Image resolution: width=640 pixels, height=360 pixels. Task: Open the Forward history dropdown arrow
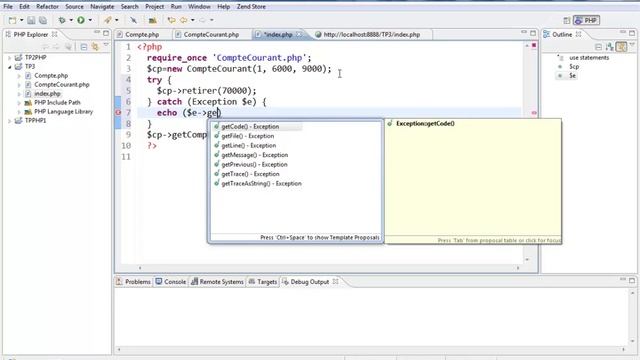[211, 20]
